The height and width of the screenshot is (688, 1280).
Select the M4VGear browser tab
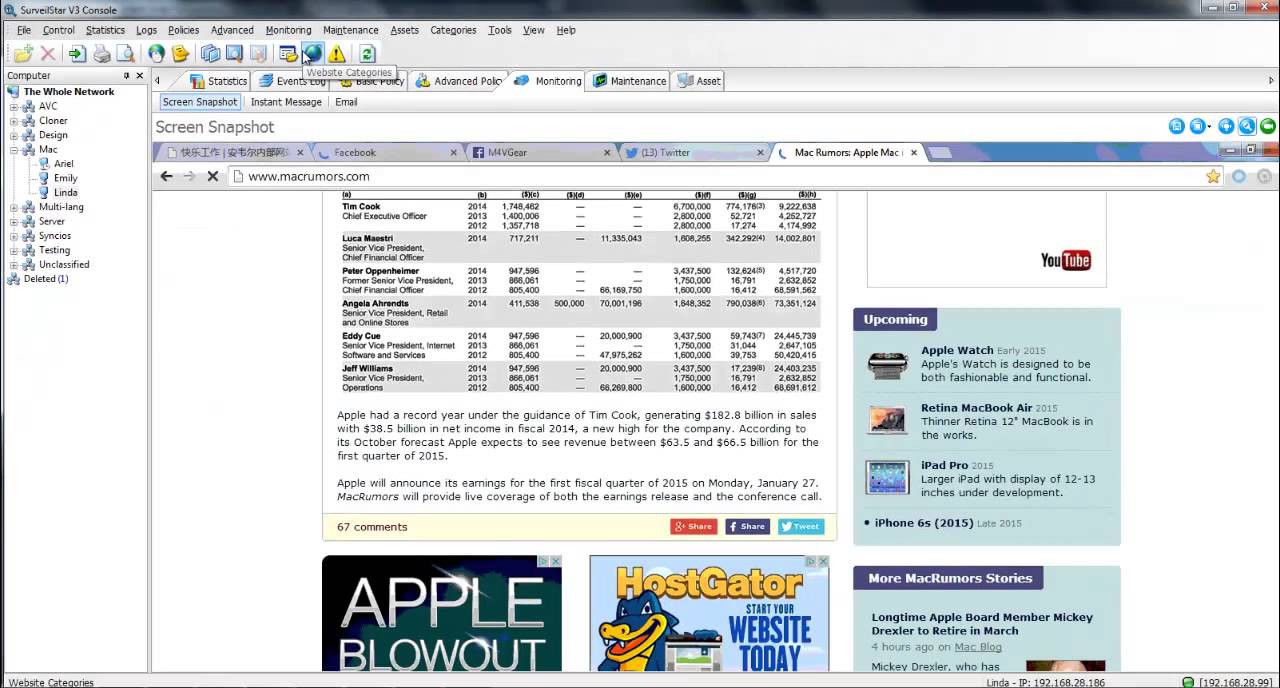(x=540, y=153)
